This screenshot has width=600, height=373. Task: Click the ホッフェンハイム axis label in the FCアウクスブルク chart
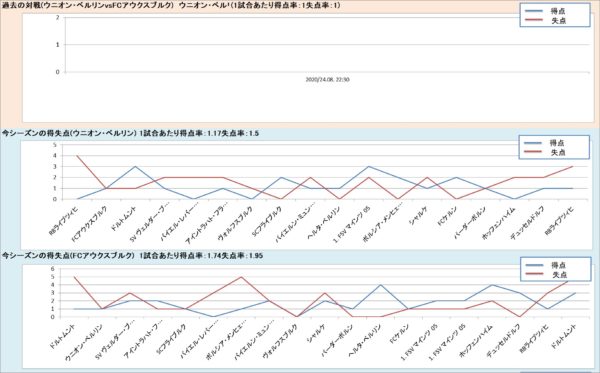click(x=476, y=341)
